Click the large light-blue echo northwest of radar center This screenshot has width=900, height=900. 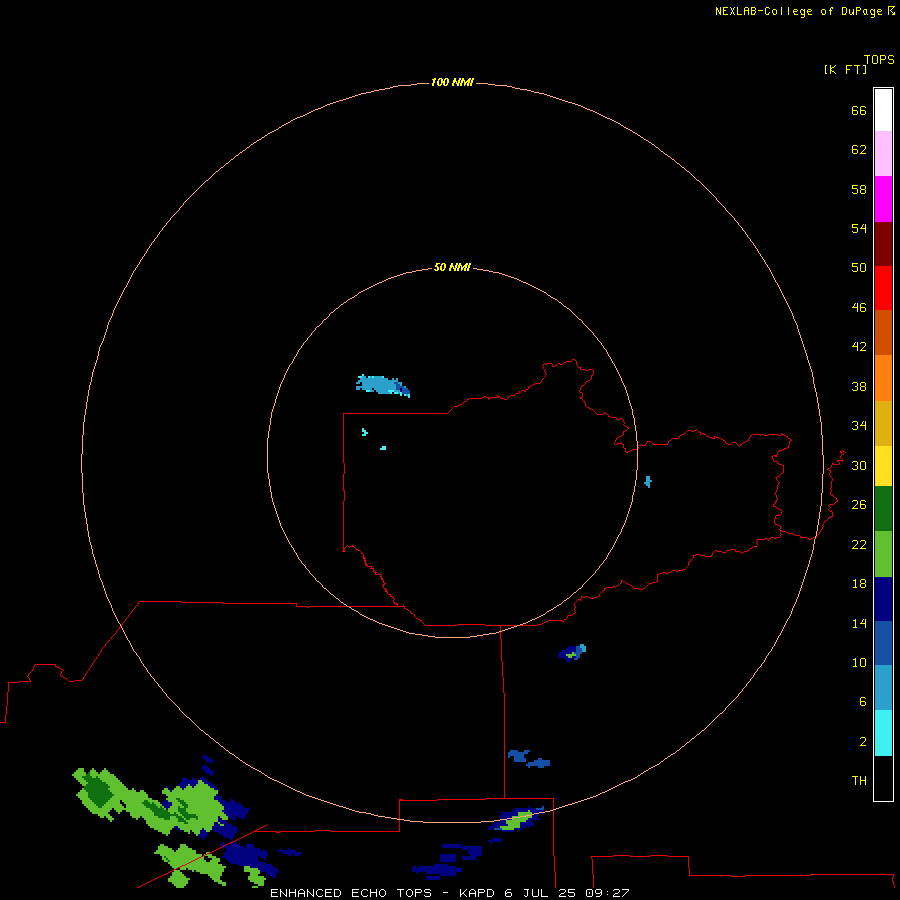click(x=382, y=385)
